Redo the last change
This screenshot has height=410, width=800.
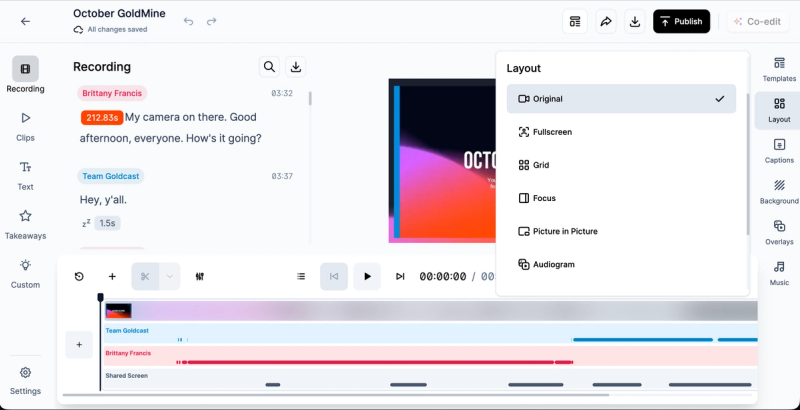point(212,21)
